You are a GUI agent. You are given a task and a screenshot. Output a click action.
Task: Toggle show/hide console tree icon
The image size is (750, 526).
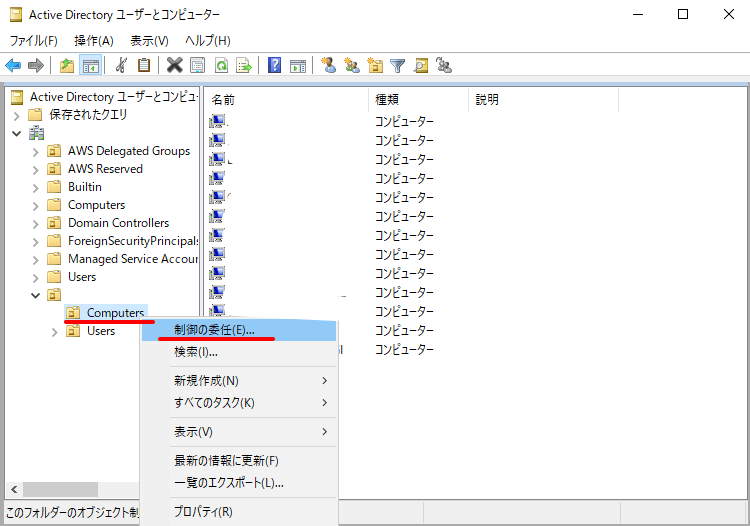point(91,65)
